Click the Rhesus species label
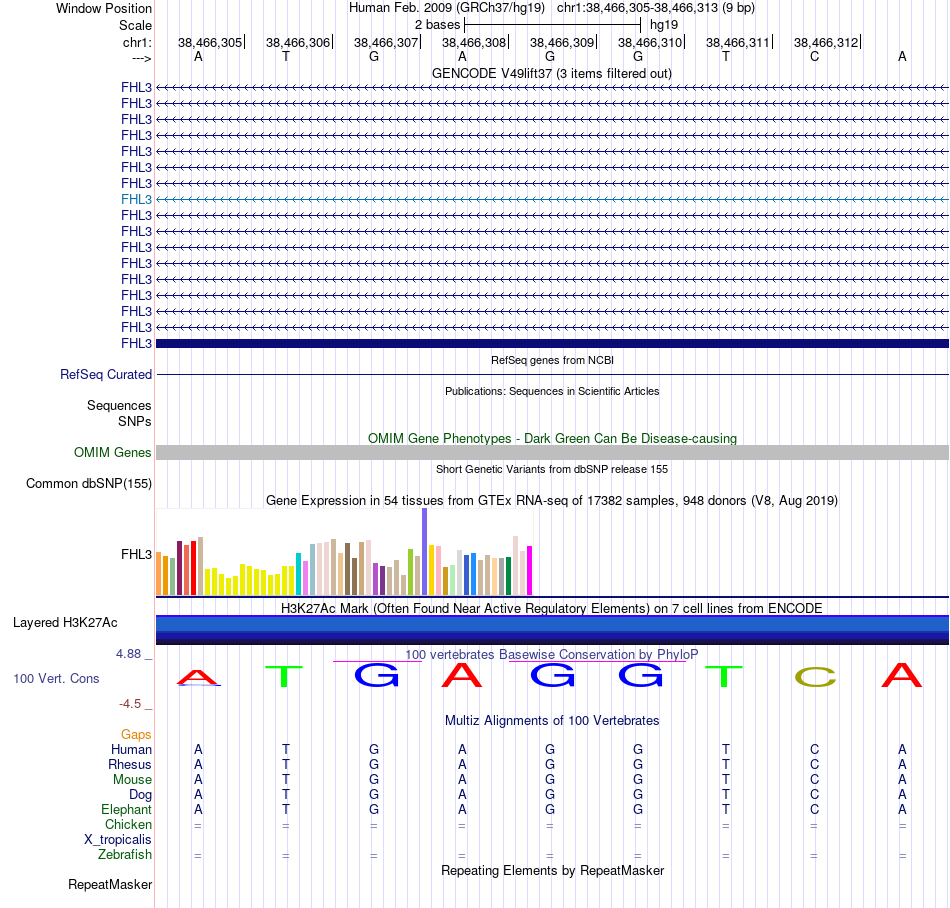This screenshot has height=908, width=950. pos(130,764)
